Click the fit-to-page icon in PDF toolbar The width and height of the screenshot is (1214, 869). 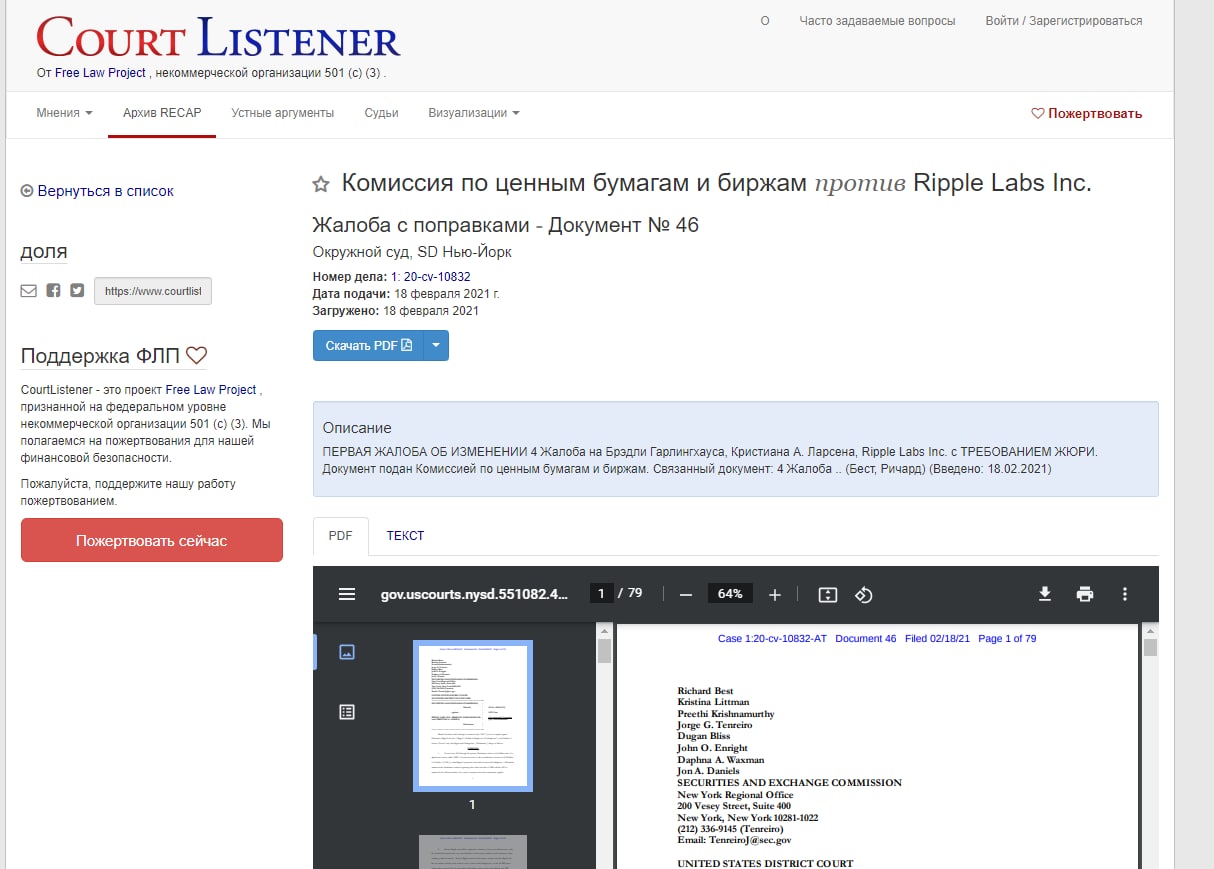click(x=827, y=594)
